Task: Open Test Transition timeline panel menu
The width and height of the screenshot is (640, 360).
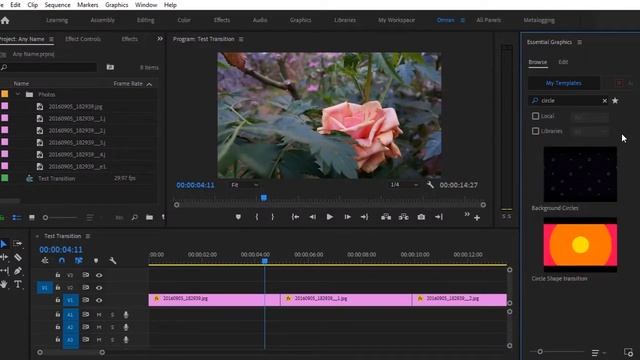Action: click(x=88, y=236)
